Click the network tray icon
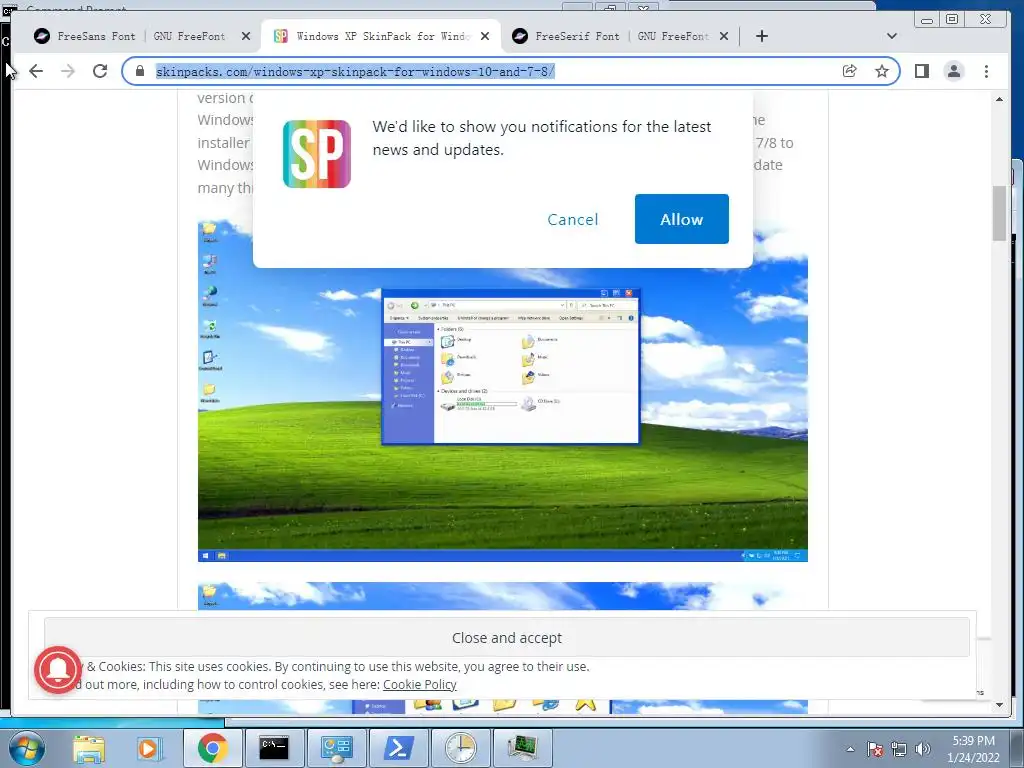Screen dimensions: 1024x768 coord(899,749)
